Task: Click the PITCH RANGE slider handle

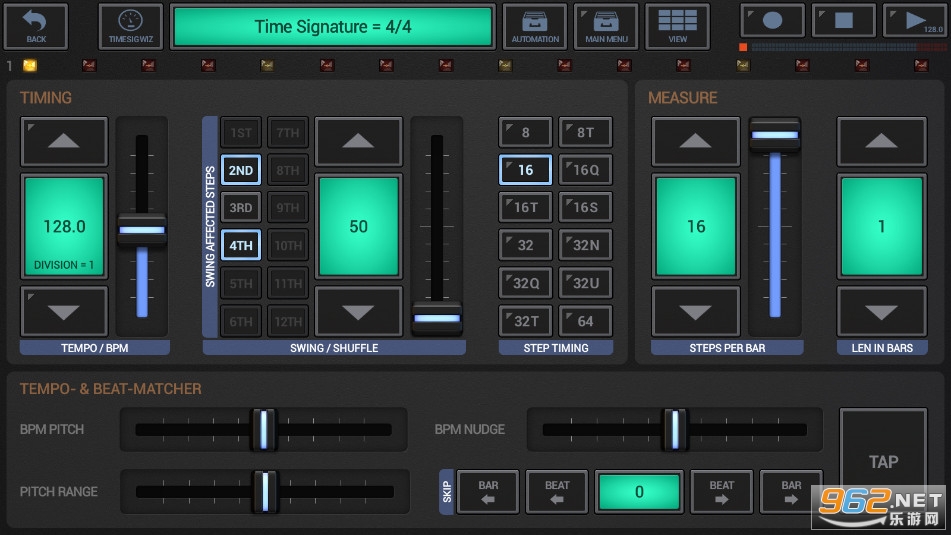Action: [x=265, y=491]
